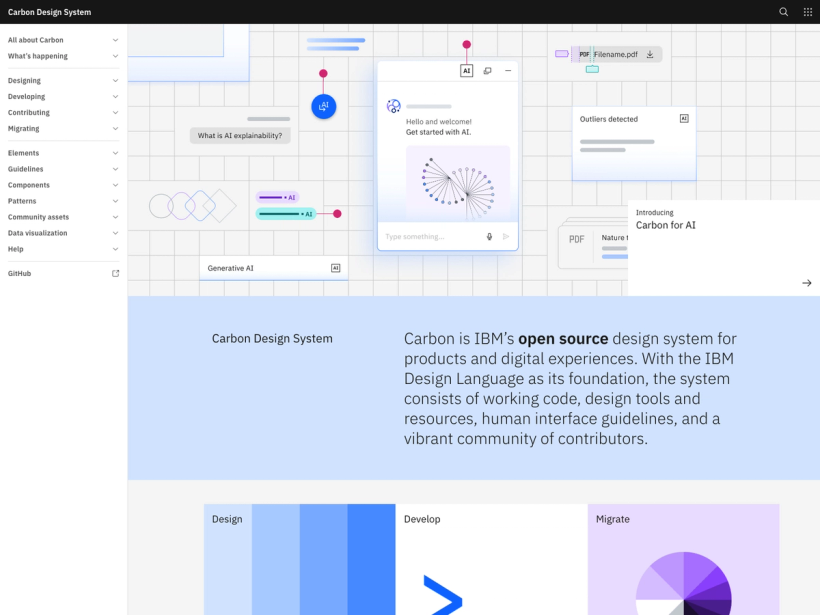Open Patterns in the sidebar
Screen dimensions: 820x615
click(63, 201)
